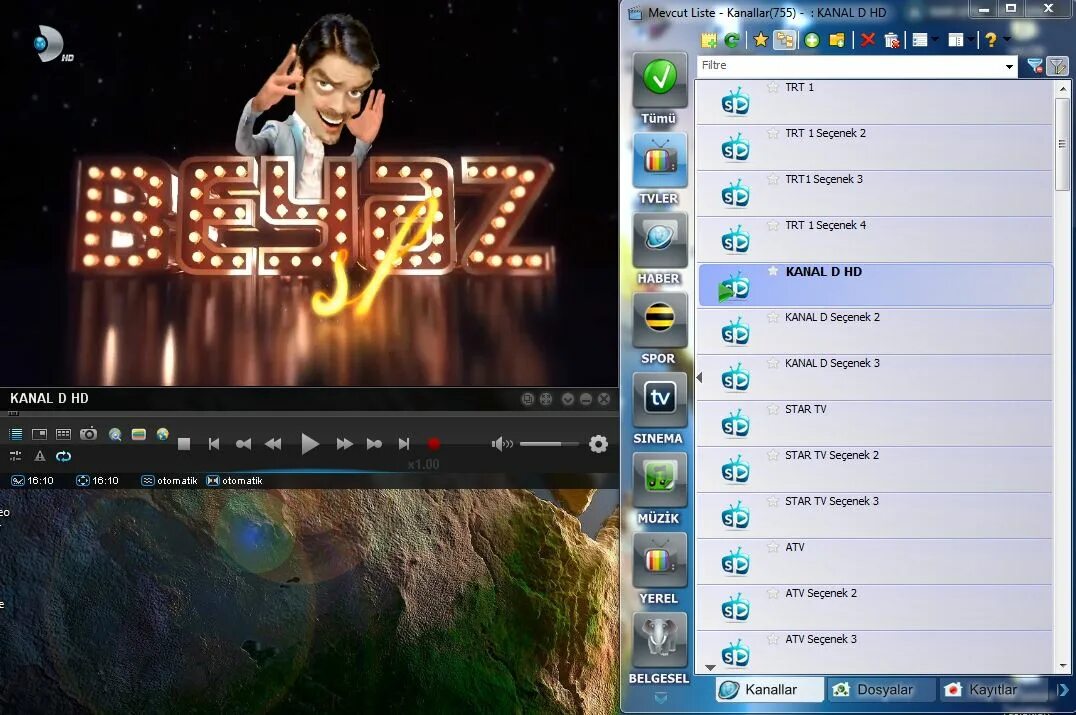This screenshot has width=1076, height=715.
Task: Adjust the player volume slider
Action: [x=550, y=444]
